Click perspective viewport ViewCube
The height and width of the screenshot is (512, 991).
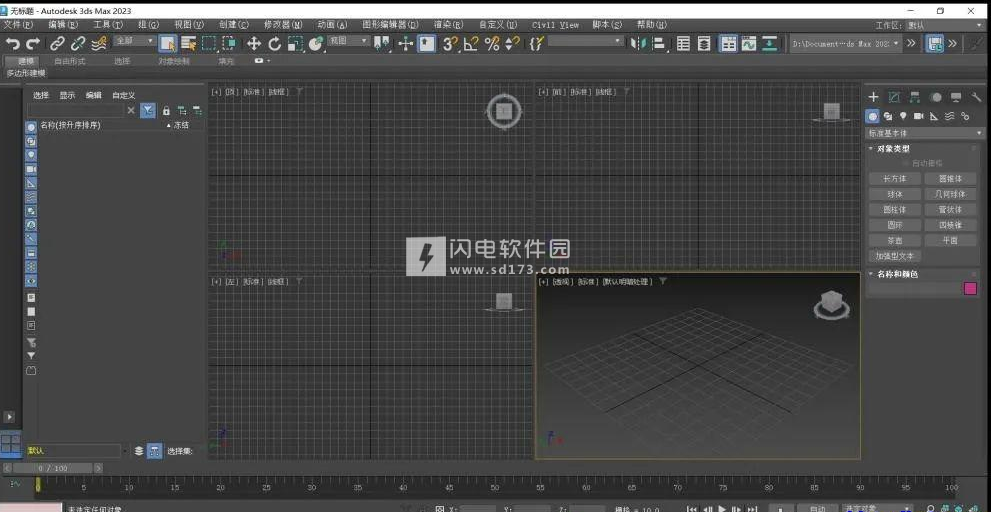click(x=832, y=304)
